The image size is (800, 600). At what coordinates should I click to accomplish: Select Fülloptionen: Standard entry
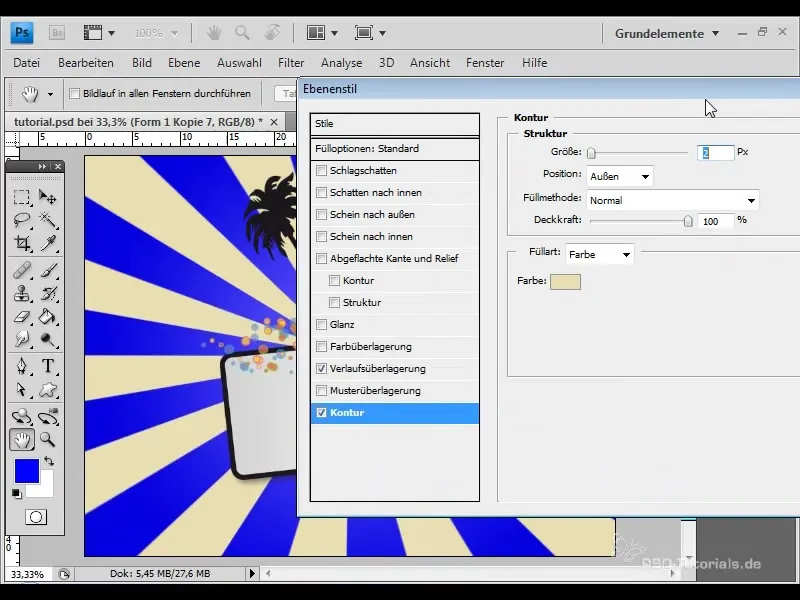[394, 148]
